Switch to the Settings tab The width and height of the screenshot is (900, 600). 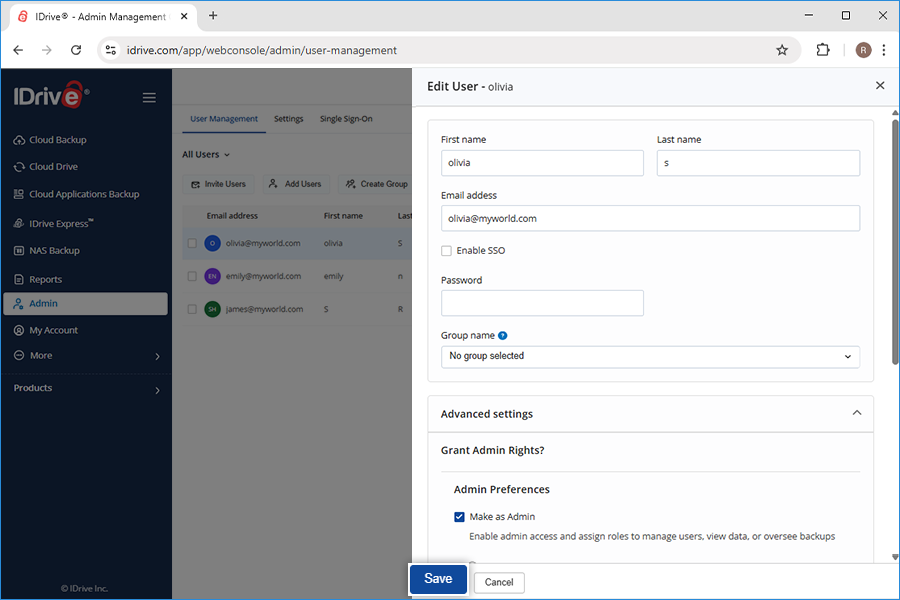288,119
